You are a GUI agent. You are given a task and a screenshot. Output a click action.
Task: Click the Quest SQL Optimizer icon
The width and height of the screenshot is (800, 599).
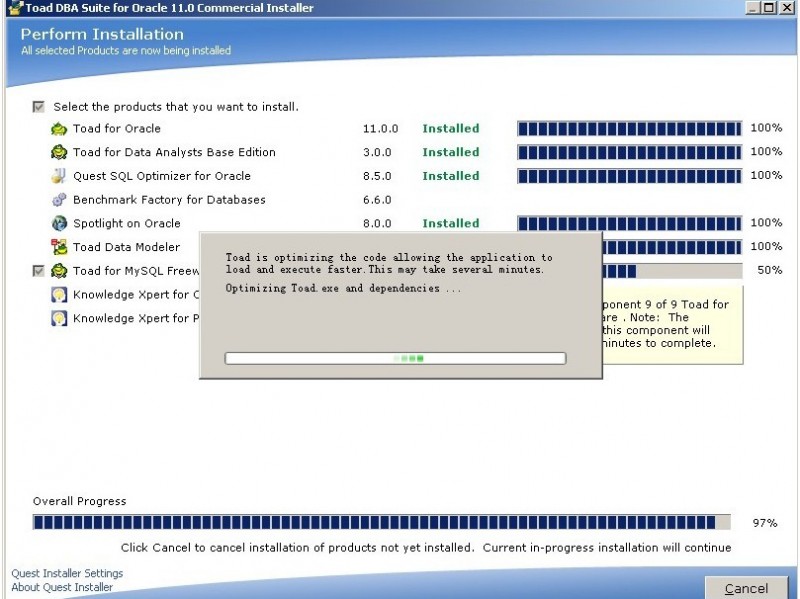(59, 176)
